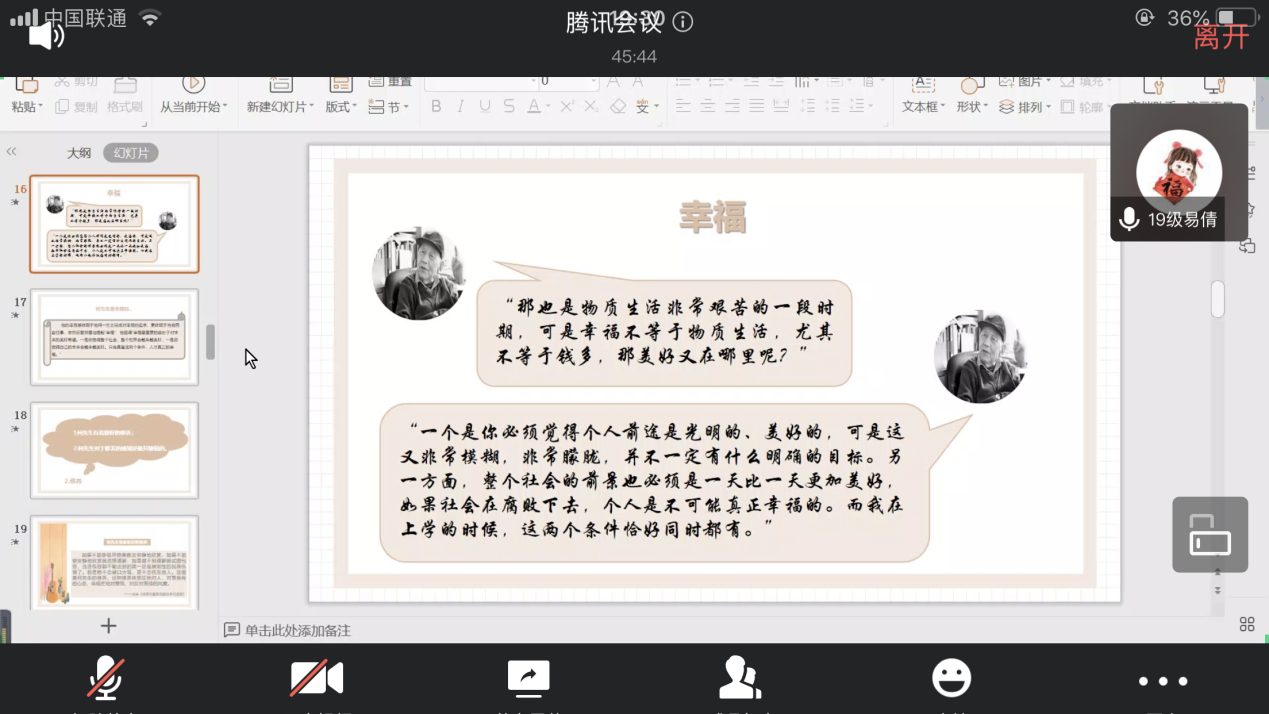This screenshot has width=1269, height=714.
Task: Turn on the camera video
Action: pos(317,679)
